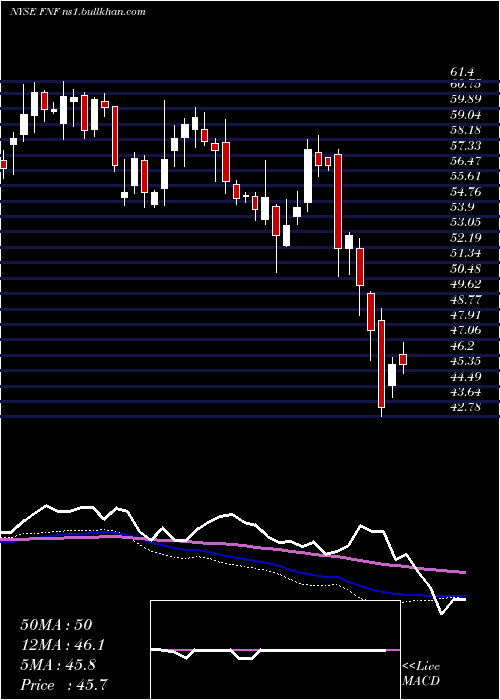The width and height of the screenshot is (500, 700).
Task: Click the 42.78 price axis label
Action: tap(466, 407)
